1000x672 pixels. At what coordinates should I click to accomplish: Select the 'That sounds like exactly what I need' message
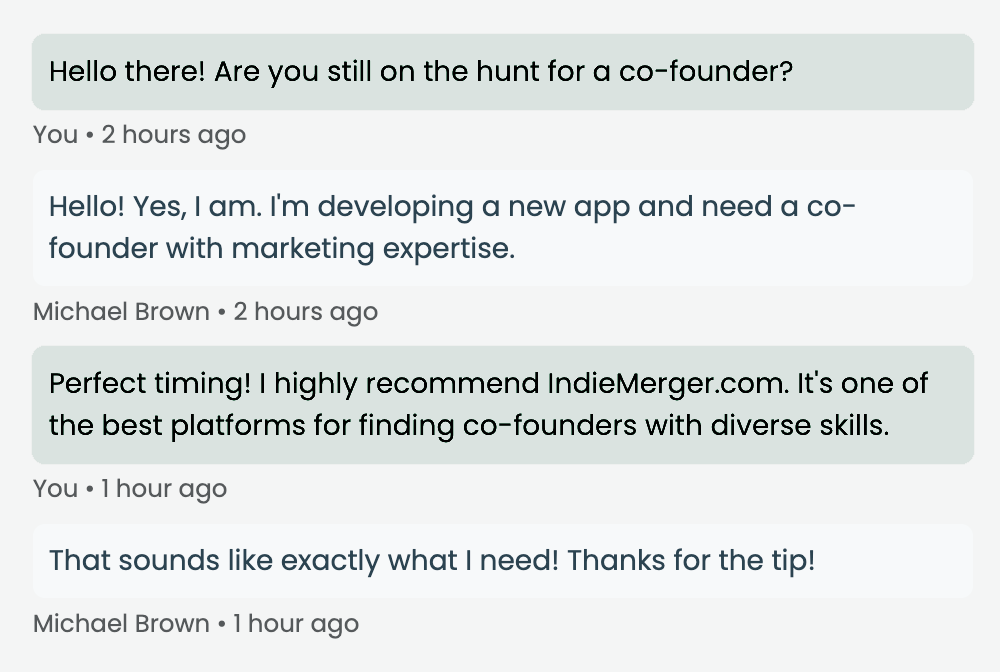click(503, 561)
